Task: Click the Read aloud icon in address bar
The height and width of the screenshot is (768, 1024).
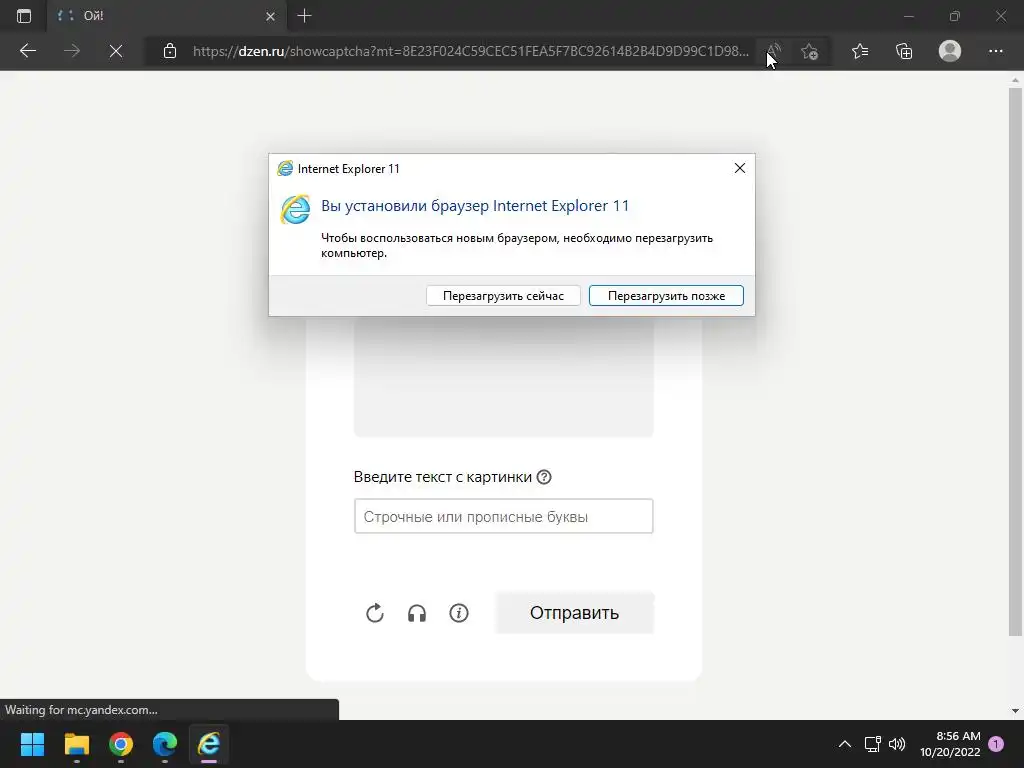Action: coord(774,51)
